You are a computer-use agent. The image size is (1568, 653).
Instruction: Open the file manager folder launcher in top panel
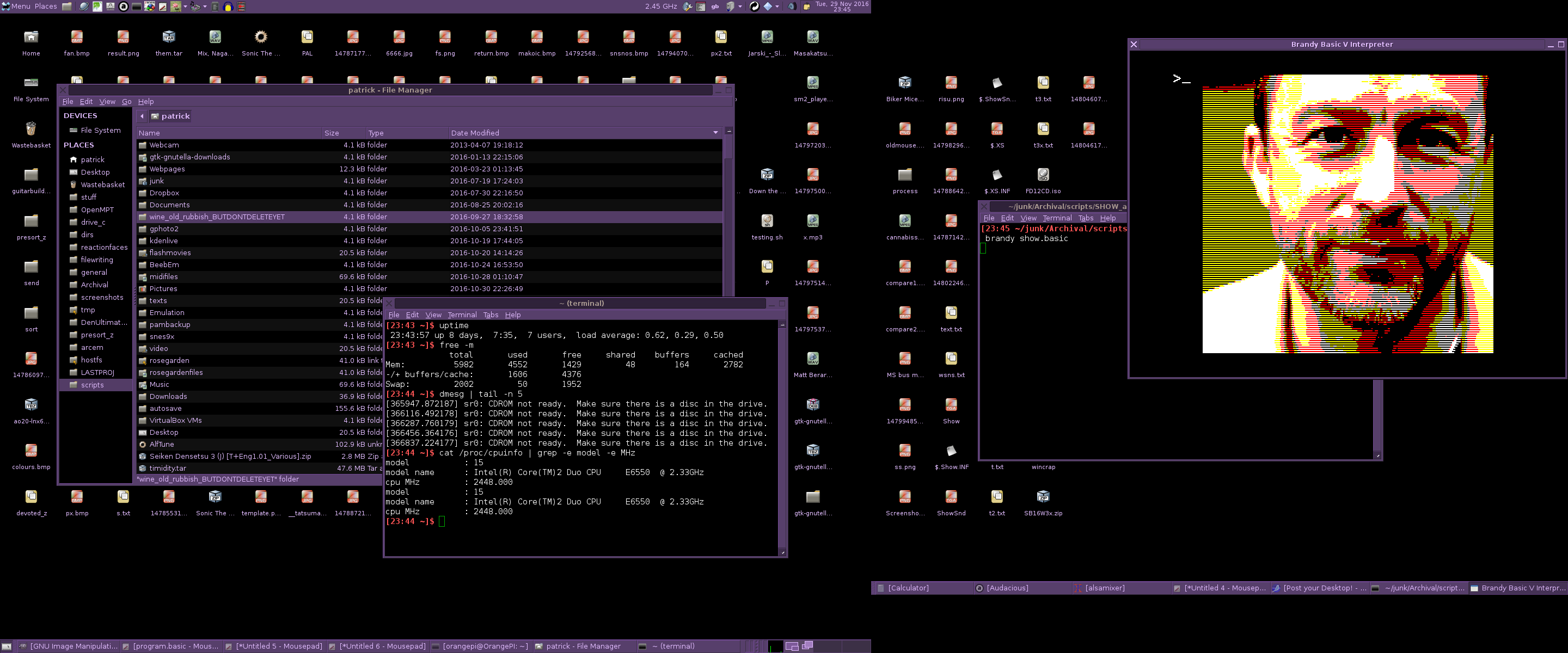[x=67, y=7]
